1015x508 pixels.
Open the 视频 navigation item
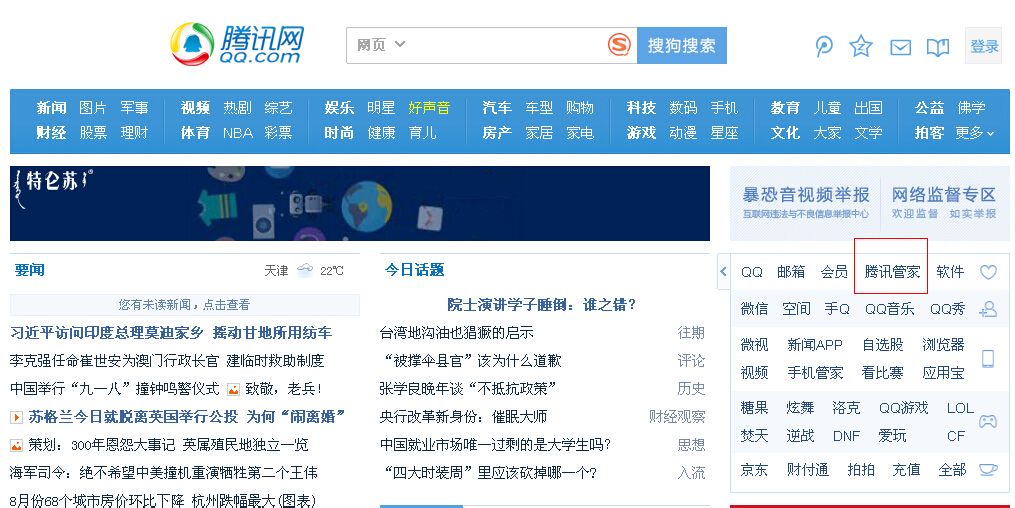[x=195, y=107]
